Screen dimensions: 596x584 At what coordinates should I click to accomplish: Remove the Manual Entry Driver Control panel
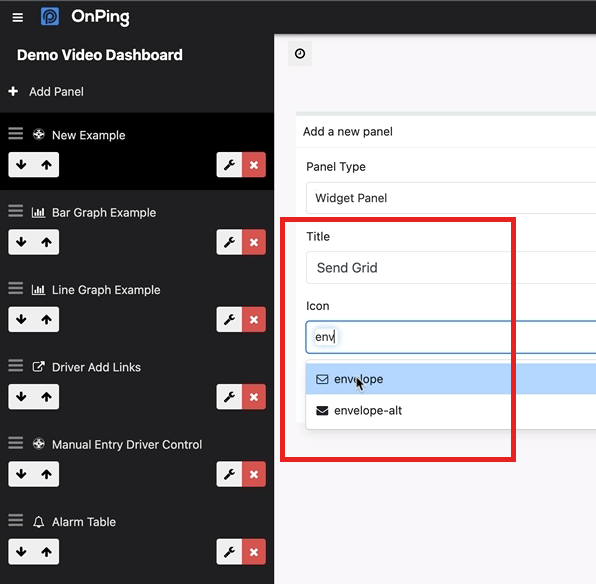[254, 474]
